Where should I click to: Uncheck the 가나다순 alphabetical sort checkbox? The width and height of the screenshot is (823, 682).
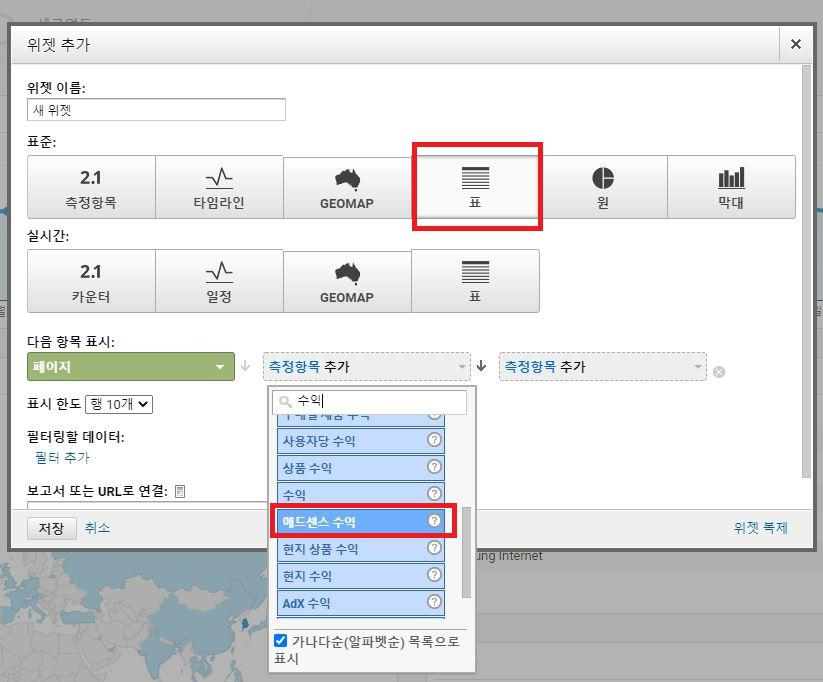click(282, 643)
